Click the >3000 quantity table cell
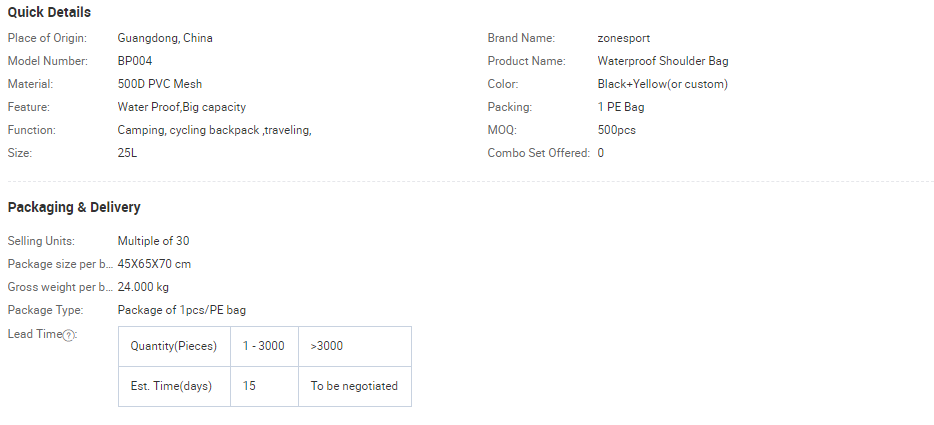This screenshot has width=934, height=425. click(355, 346)
